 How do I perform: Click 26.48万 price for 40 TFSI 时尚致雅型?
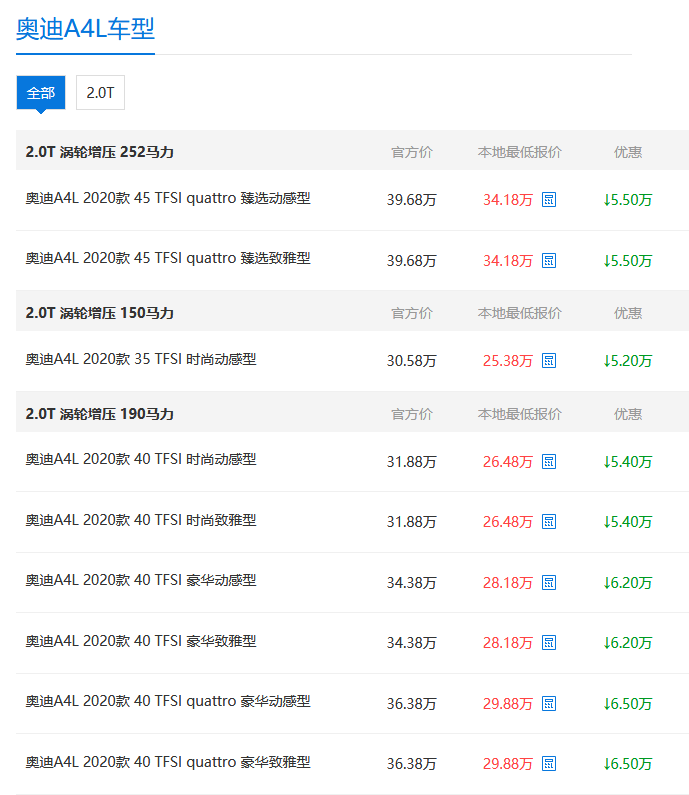click(507, 522)
